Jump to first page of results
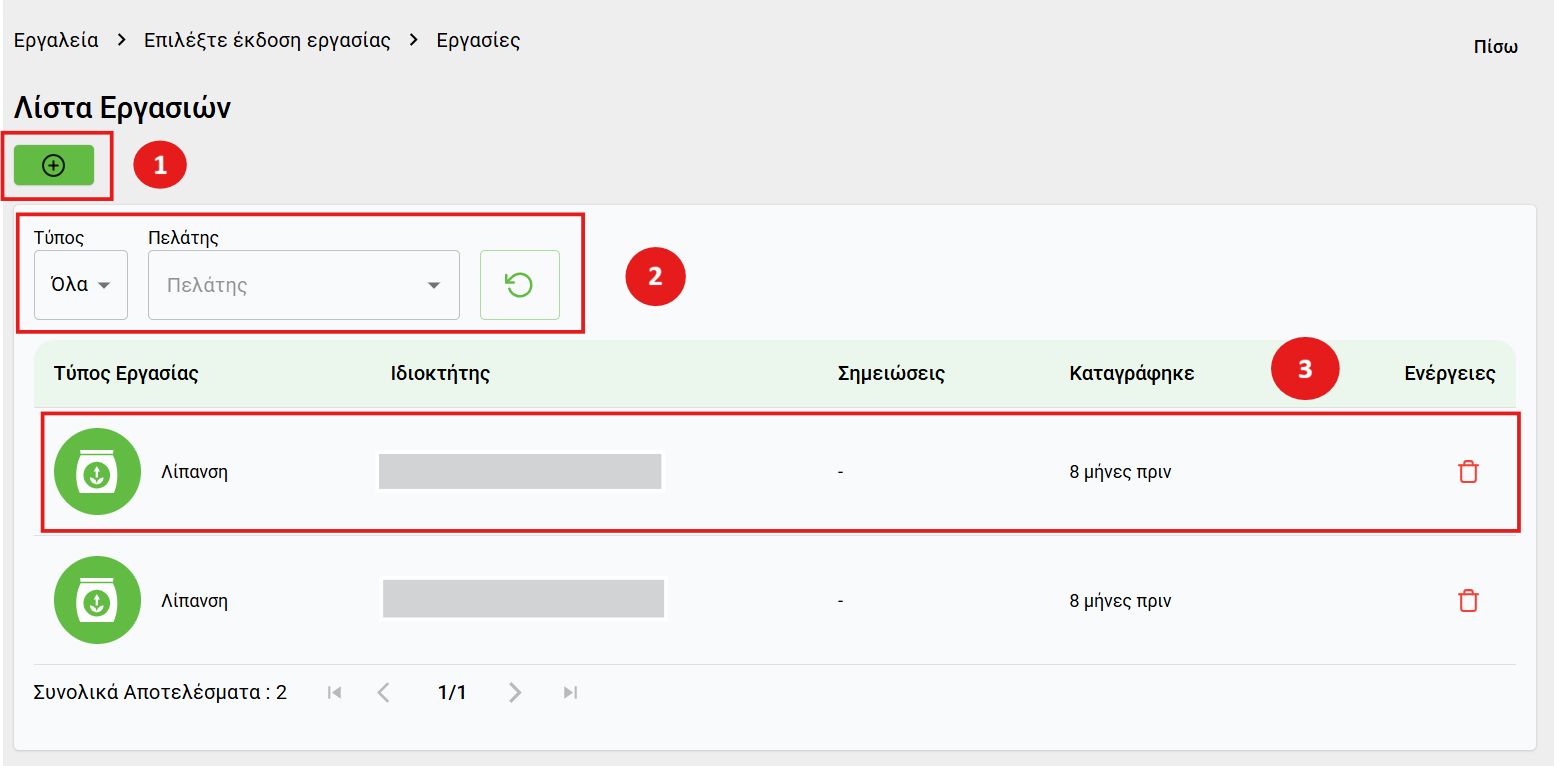The image size is (1554, 766). (x=335, y=692)
